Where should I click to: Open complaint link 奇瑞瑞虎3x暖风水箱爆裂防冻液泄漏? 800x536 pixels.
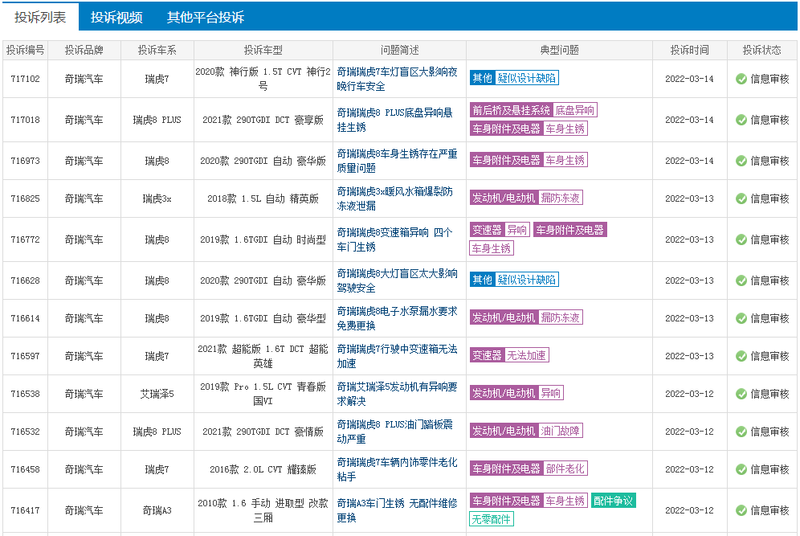tap(394, 198)
